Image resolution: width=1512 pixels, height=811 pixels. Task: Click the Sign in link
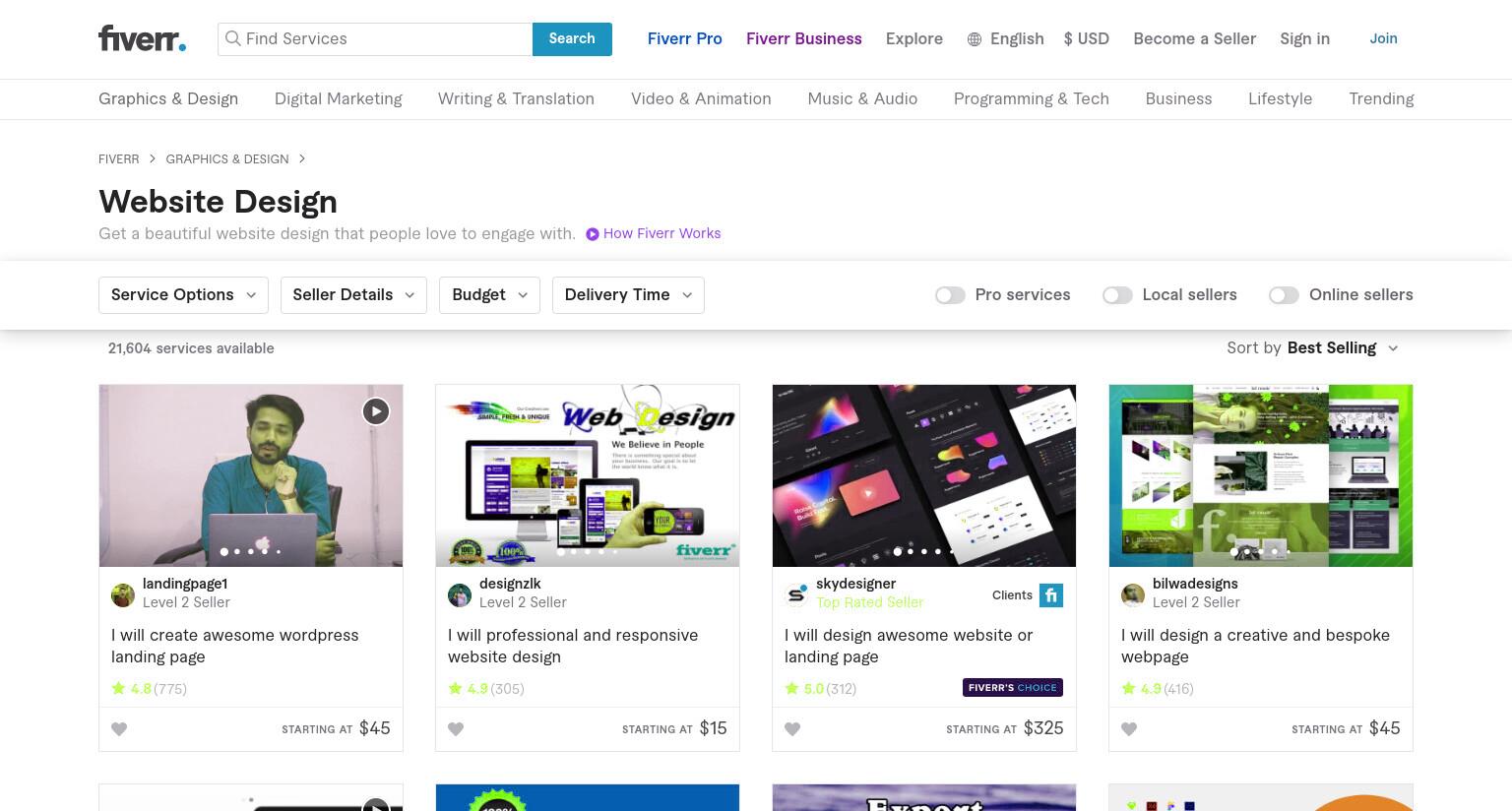pyautogui.click(x=1304, y=38)
